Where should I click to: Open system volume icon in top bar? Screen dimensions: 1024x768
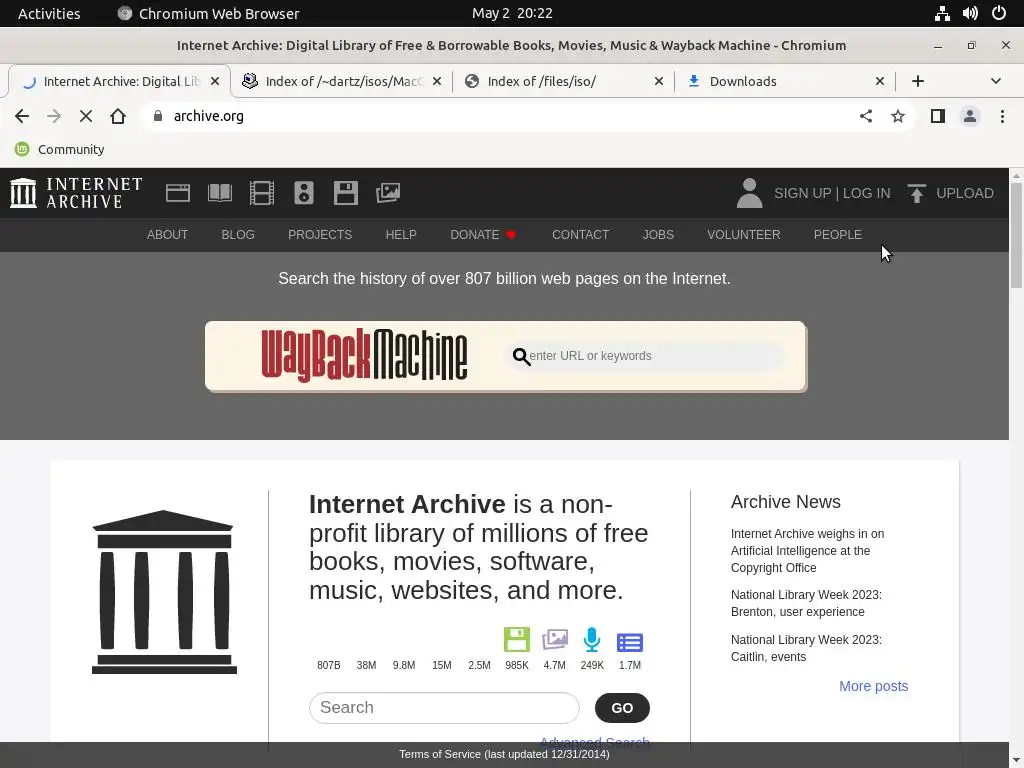click(970, 13)
